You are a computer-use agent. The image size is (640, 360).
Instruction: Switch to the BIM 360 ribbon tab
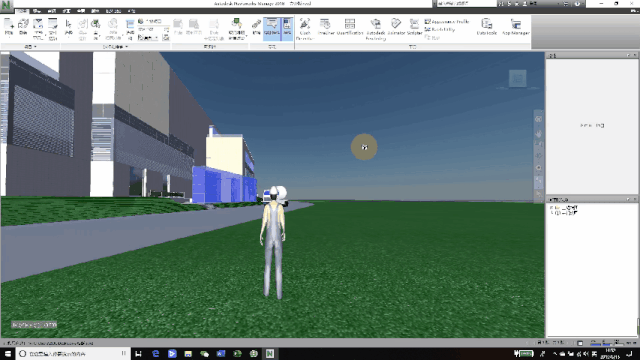point(113,11)
